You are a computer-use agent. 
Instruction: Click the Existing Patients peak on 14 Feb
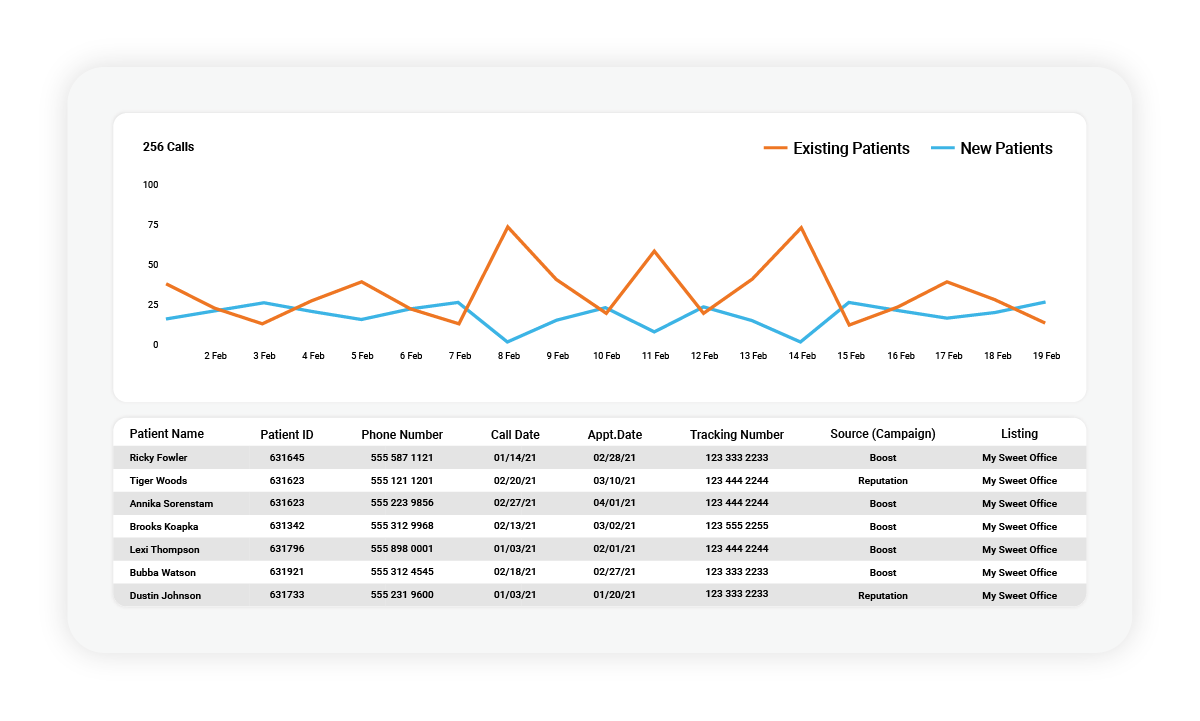tap(800, 227)
